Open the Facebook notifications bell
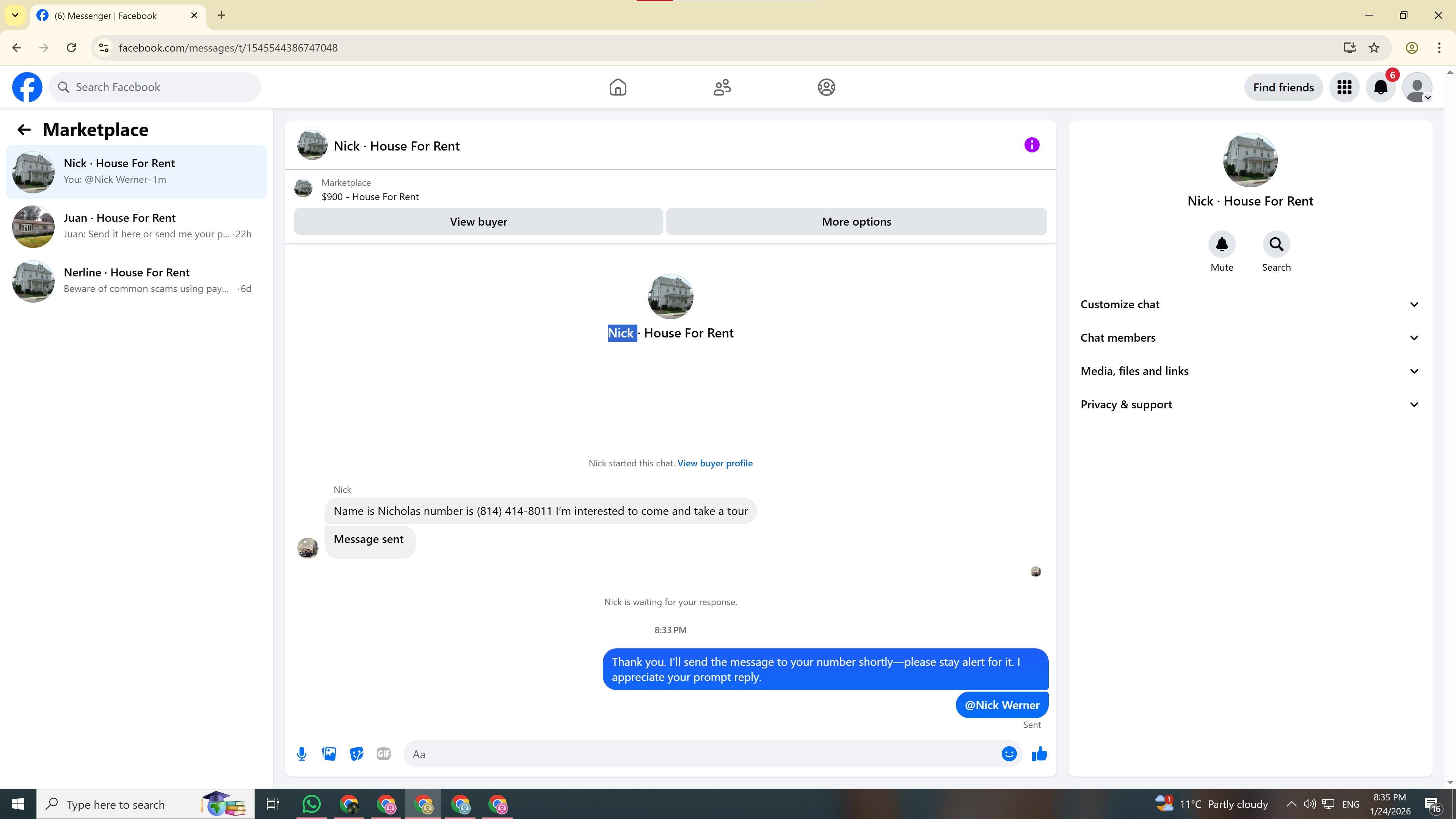The width and height of the screenshot is (1456, 819). click(1380, 87)
